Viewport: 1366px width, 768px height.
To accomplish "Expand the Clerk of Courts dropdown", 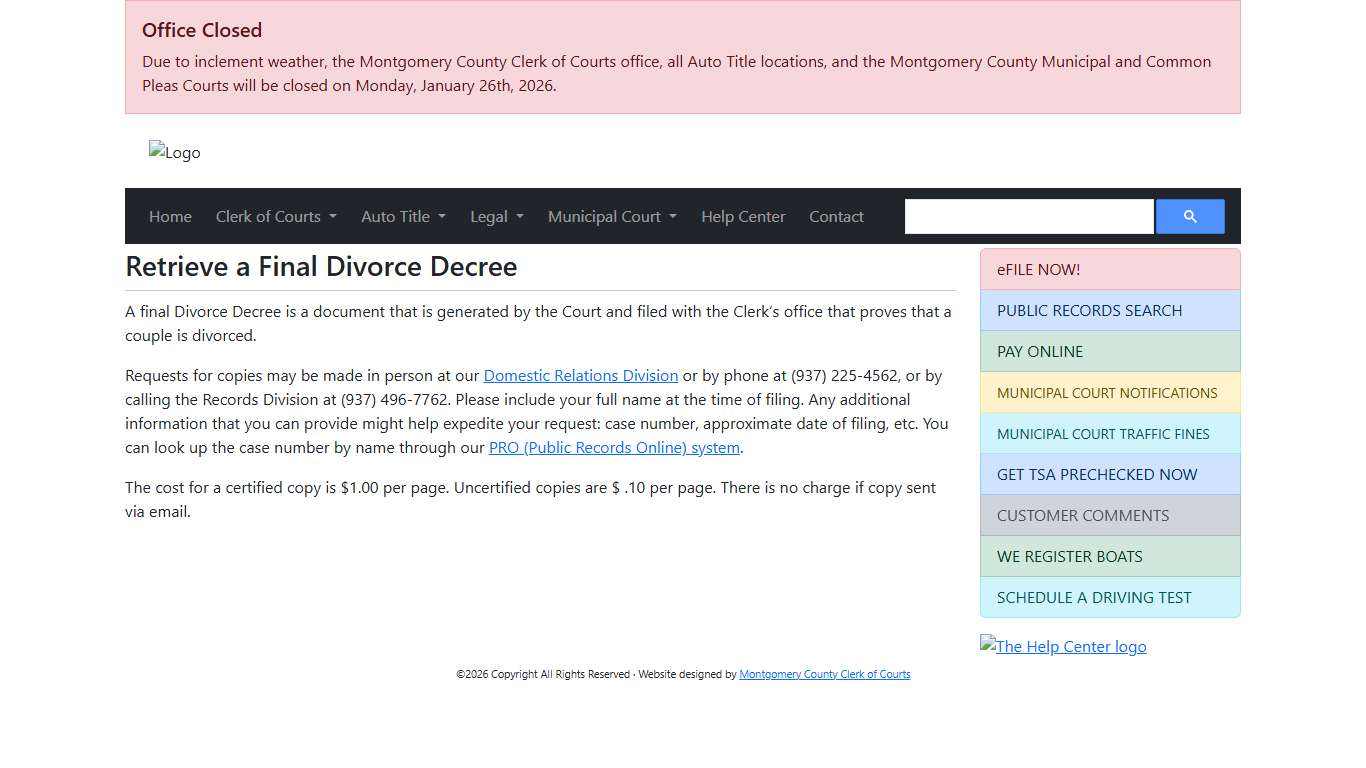I will pos(276,217).
